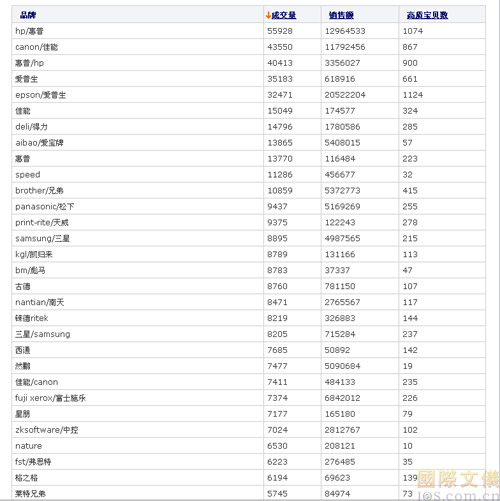This screenshot has width=500, height=501.
Task: Click the 7685 volume value
Action: coord(277,350)
